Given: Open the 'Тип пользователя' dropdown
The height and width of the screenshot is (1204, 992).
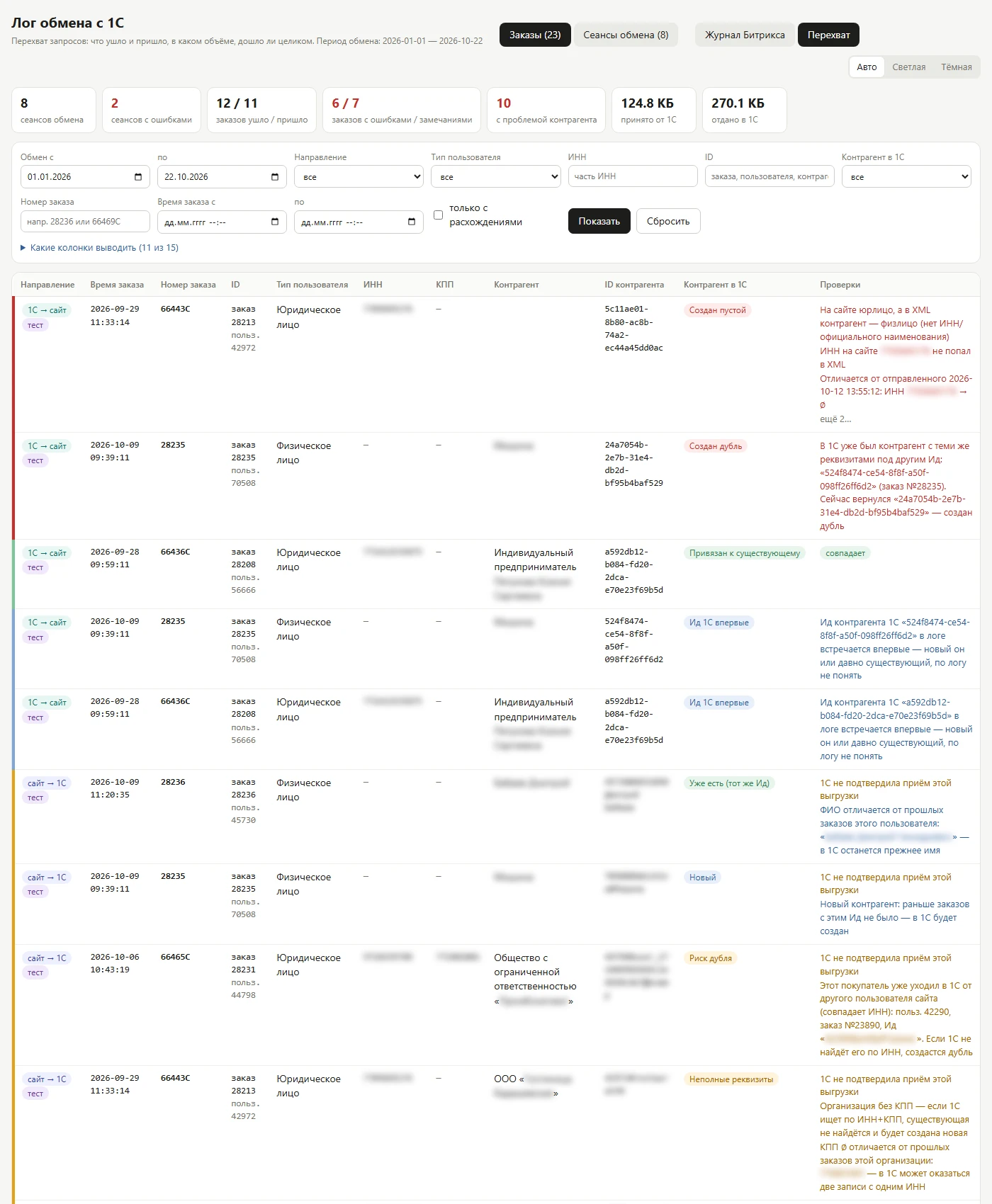Looking at the screenshot, I should point(495,177).
